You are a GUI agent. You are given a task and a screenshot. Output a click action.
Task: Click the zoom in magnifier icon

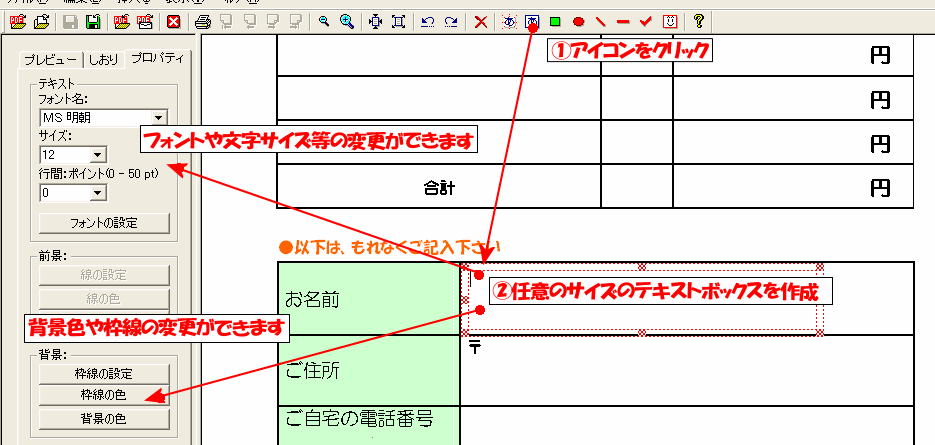pos(346,21)
